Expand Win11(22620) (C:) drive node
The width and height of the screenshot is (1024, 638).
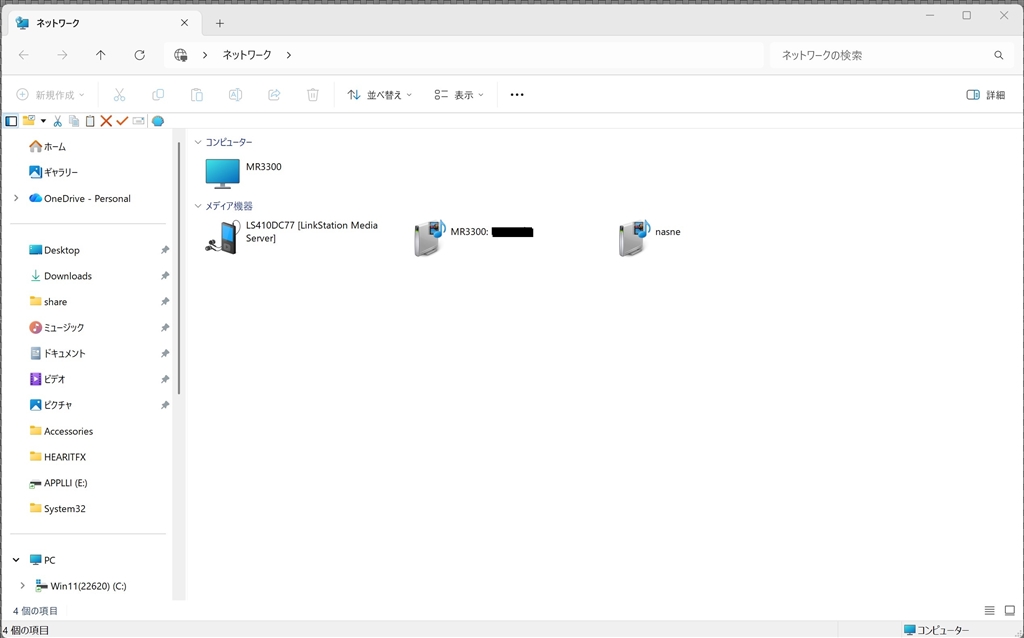[x=23, y=586]
